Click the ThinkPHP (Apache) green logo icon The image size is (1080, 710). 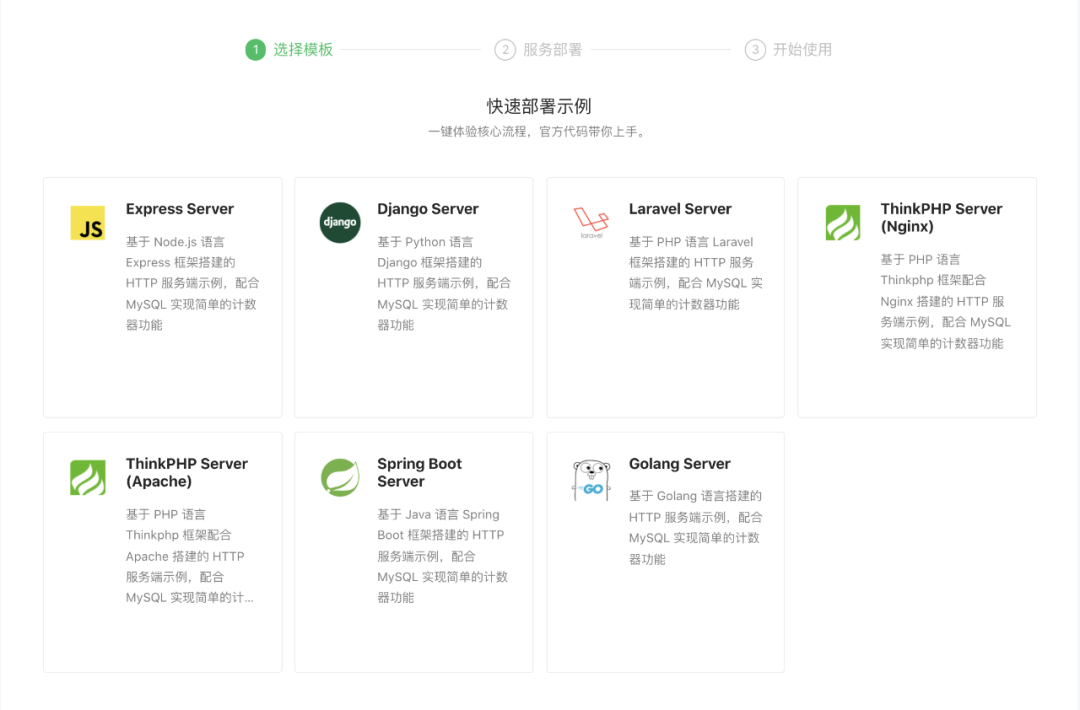coord(87,477)
